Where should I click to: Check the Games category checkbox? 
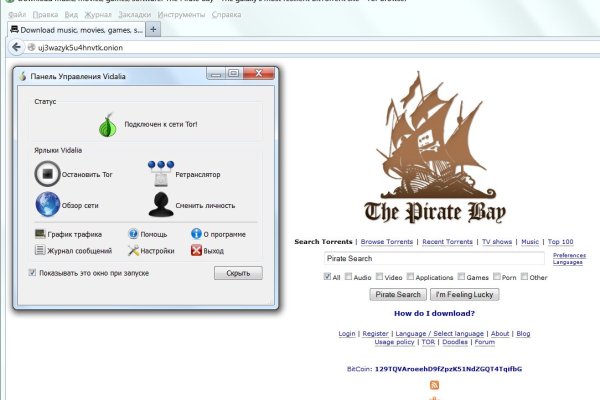tap(461, 277)
